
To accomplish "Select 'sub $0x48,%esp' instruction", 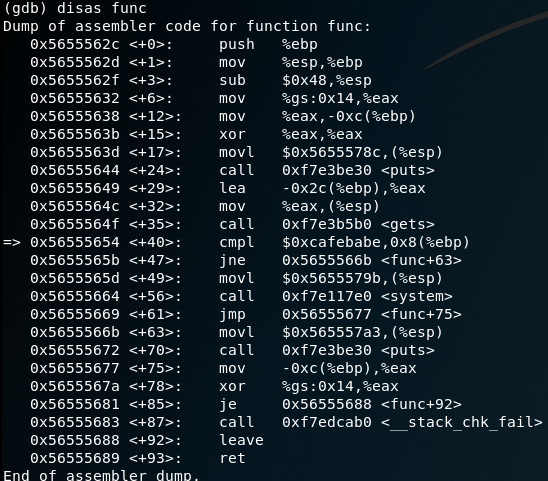I will click(x=295, y=80).
